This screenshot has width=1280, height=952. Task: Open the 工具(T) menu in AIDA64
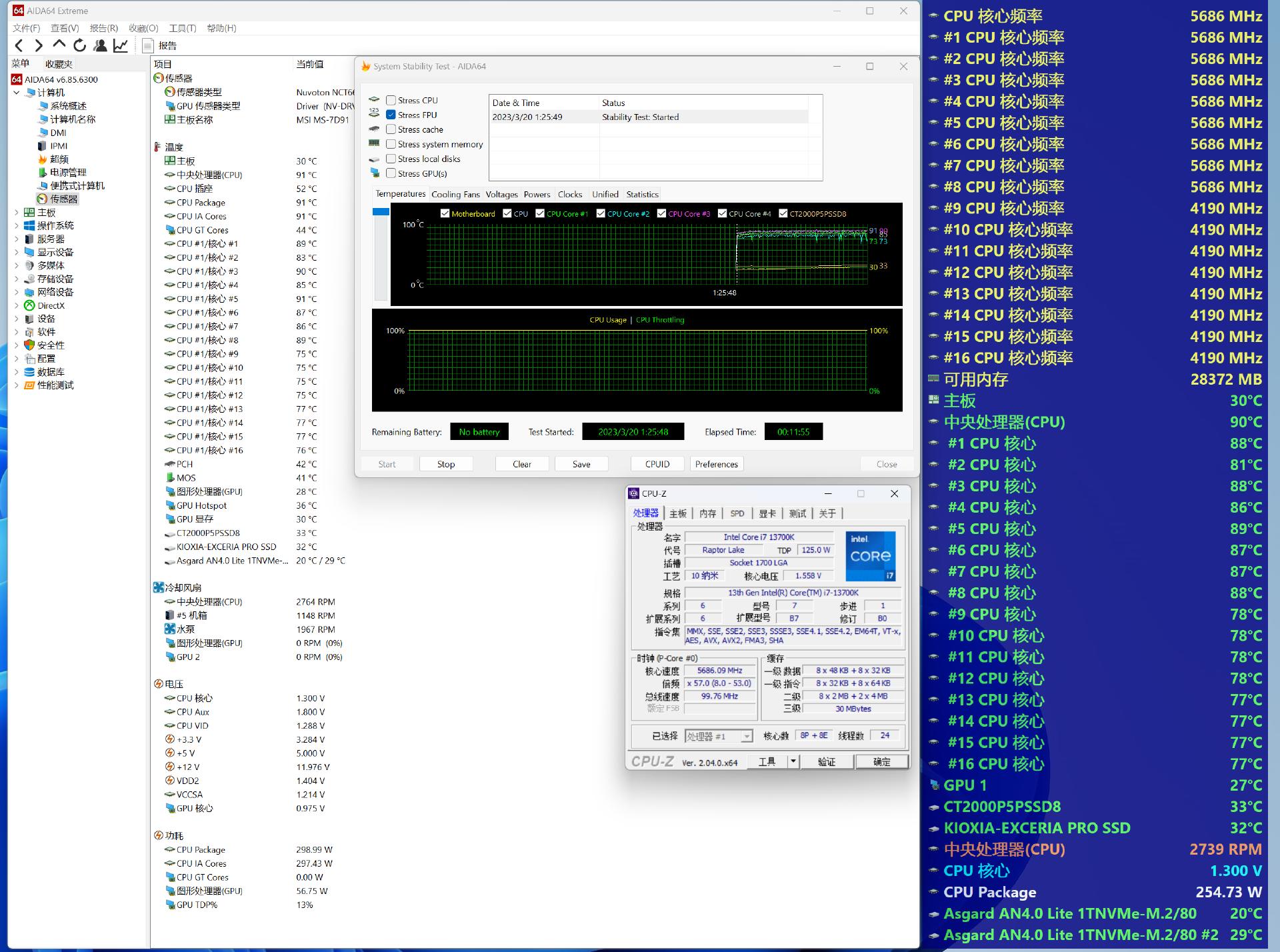(182, 28)
